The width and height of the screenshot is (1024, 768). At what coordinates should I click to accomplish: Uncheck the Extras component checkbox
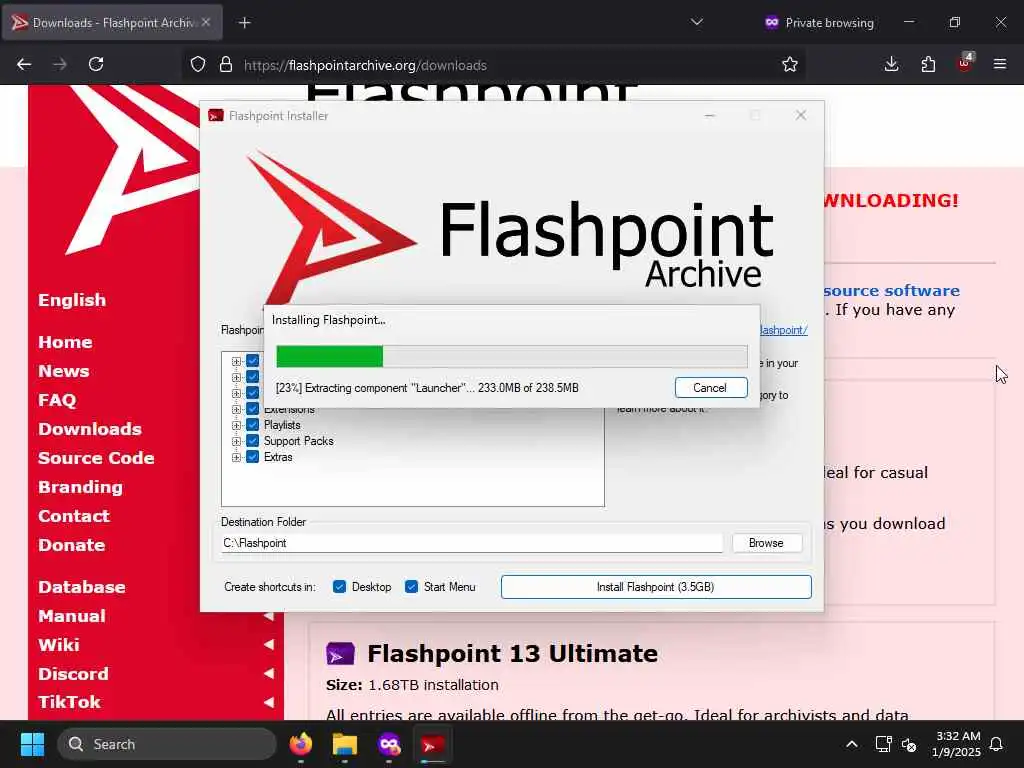253,457
